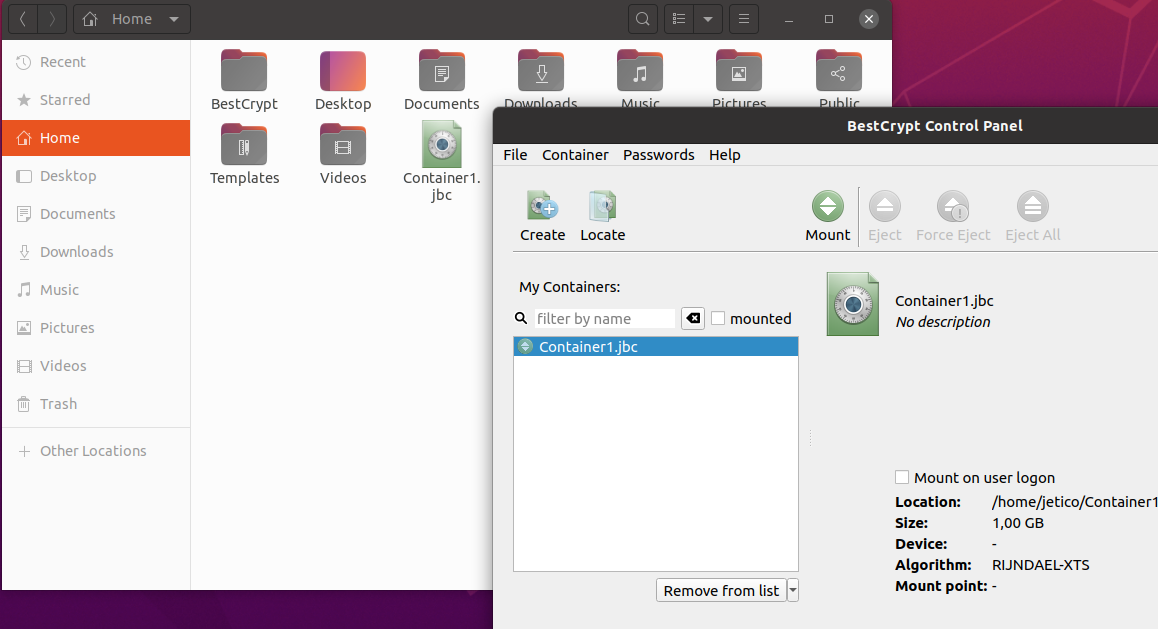Open the BestCrypt folder in Files
The height and width of the screenshot is (629, 1158).
(x=244, y=70)
